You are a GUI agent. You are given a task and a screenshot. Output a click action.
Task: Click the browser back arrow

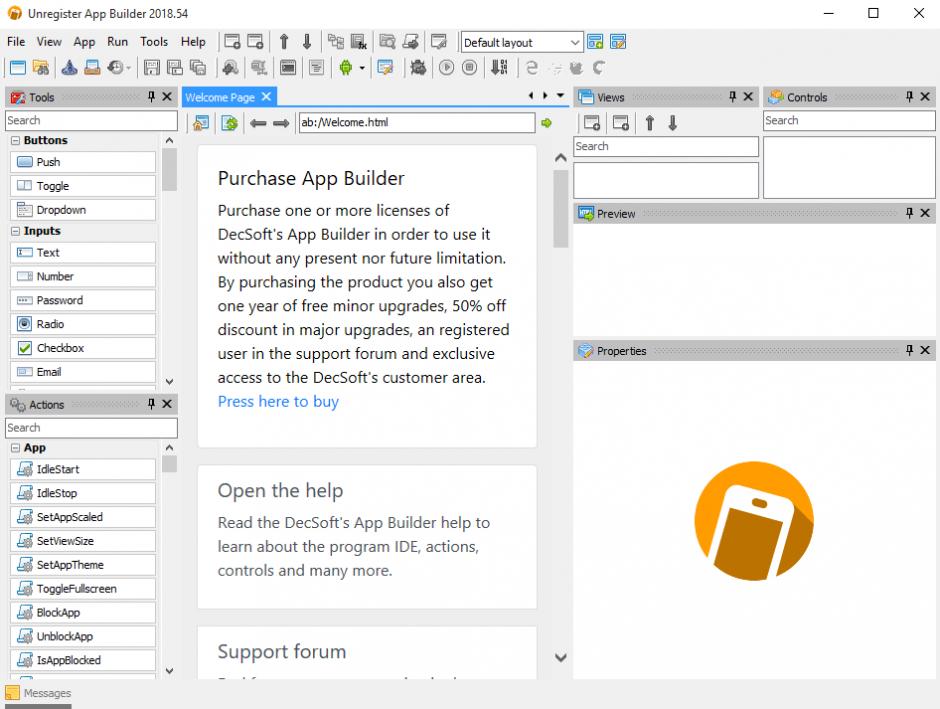258,123
